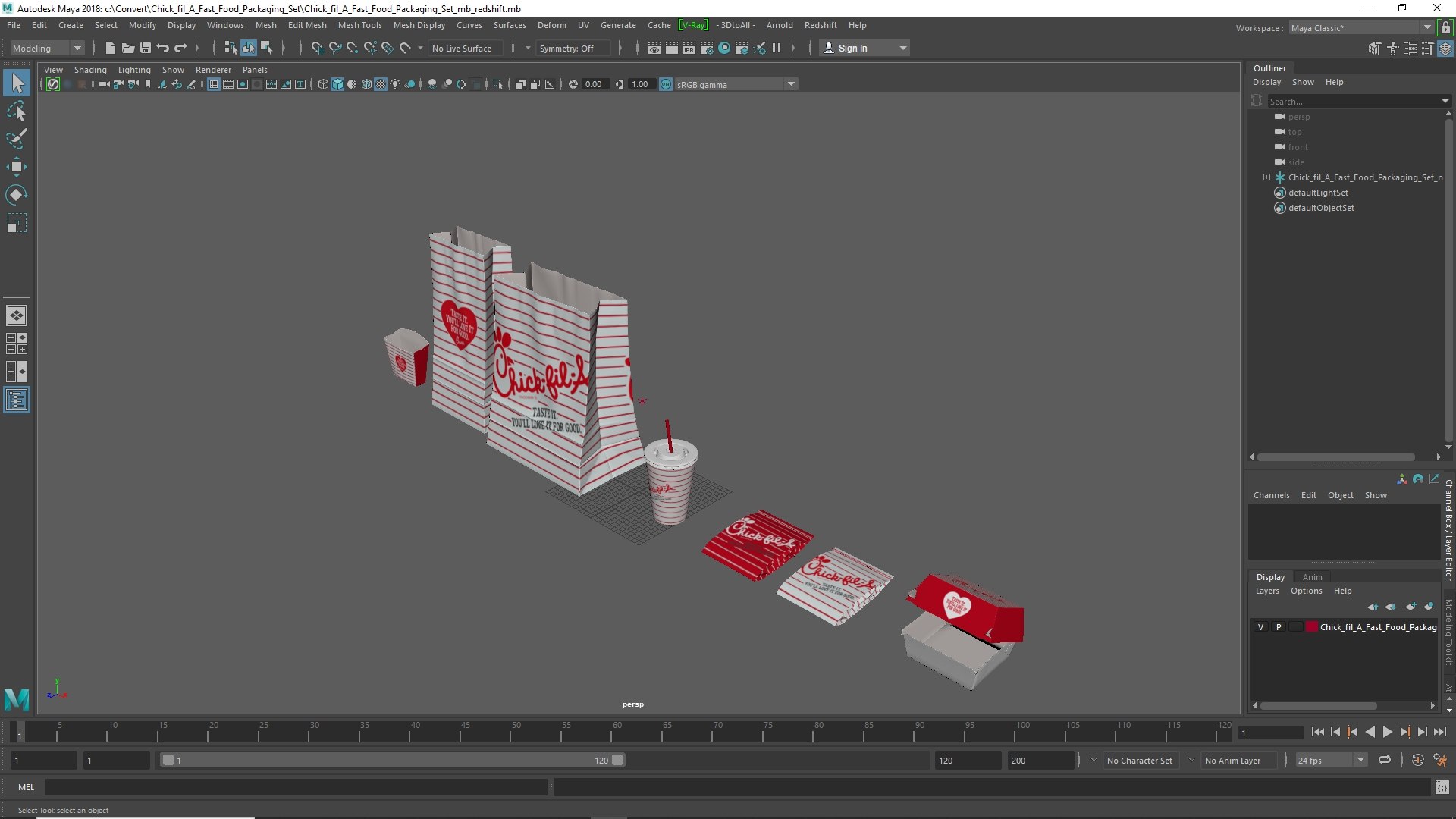Image resolution: width=1456 pixels, height=819 pixels.
Task: Toggle Snap to grids icon
Action: click(x=318, y=48)
